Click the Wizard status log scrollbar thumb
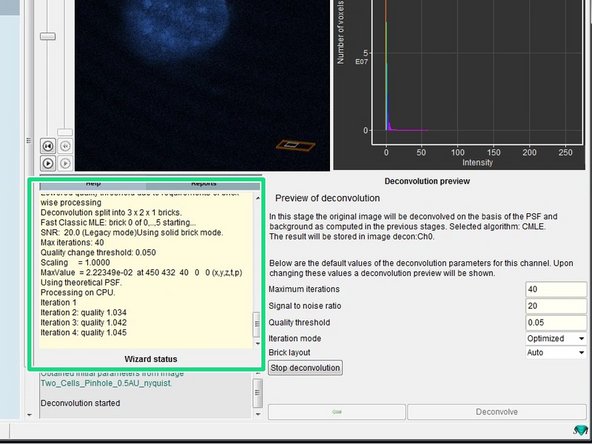The width and height of the screenshot is (592, 444). [x=257, y=324]
